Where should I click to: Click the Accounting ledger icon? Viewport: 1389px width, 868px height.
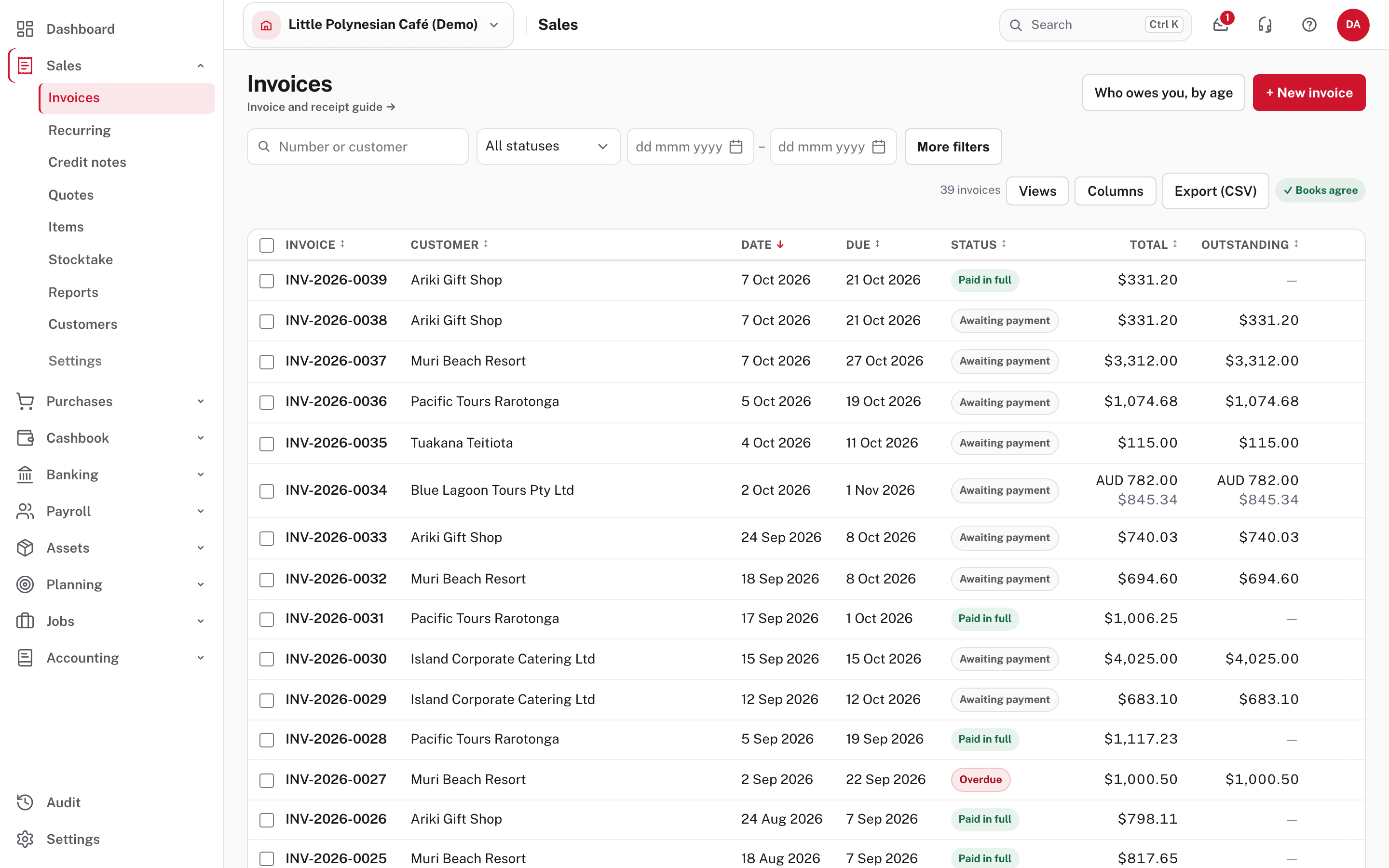coord(25,658)
